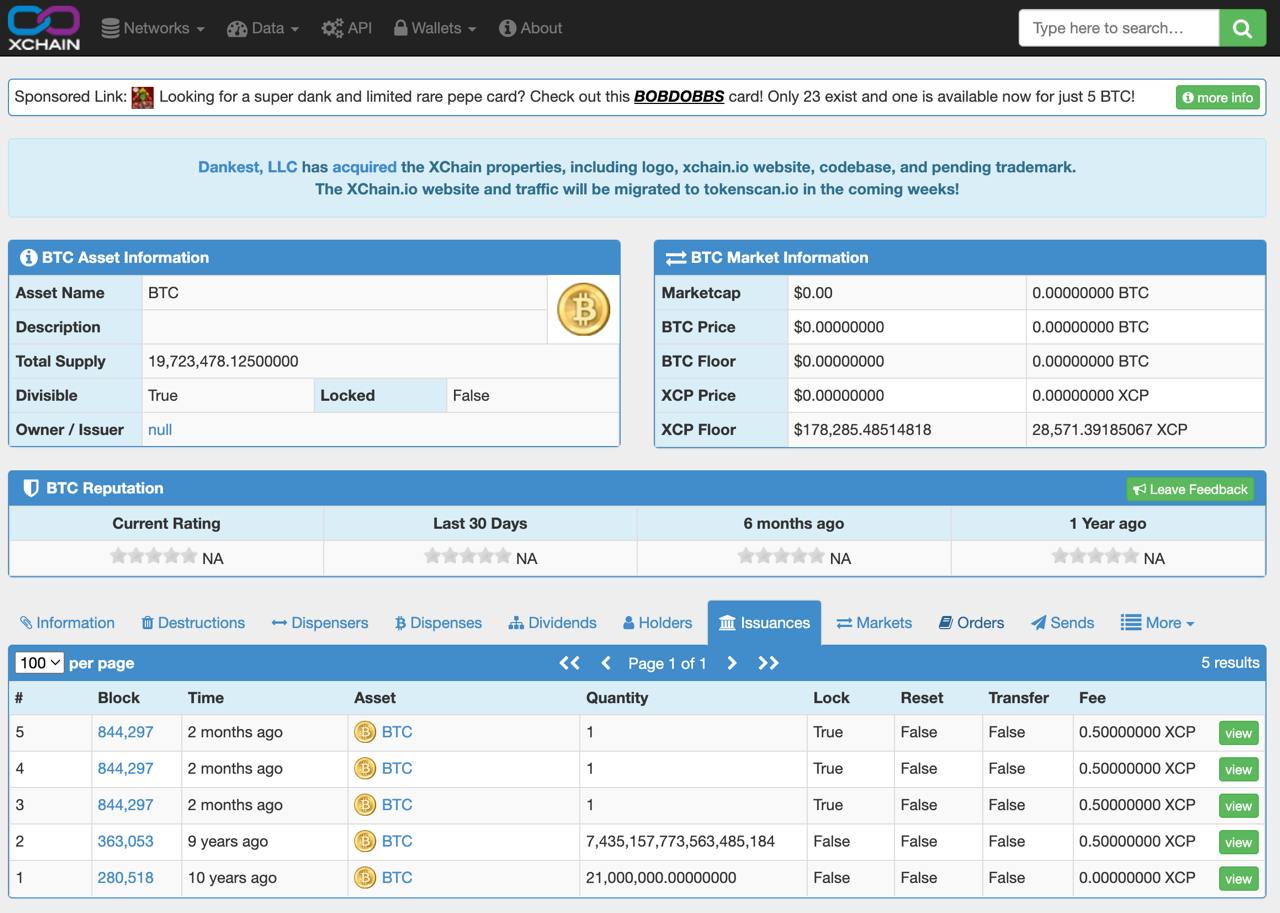Click view button for issuance 5
The image size is (1280, 913).
pyautogui.click(x=1238, y=733)
